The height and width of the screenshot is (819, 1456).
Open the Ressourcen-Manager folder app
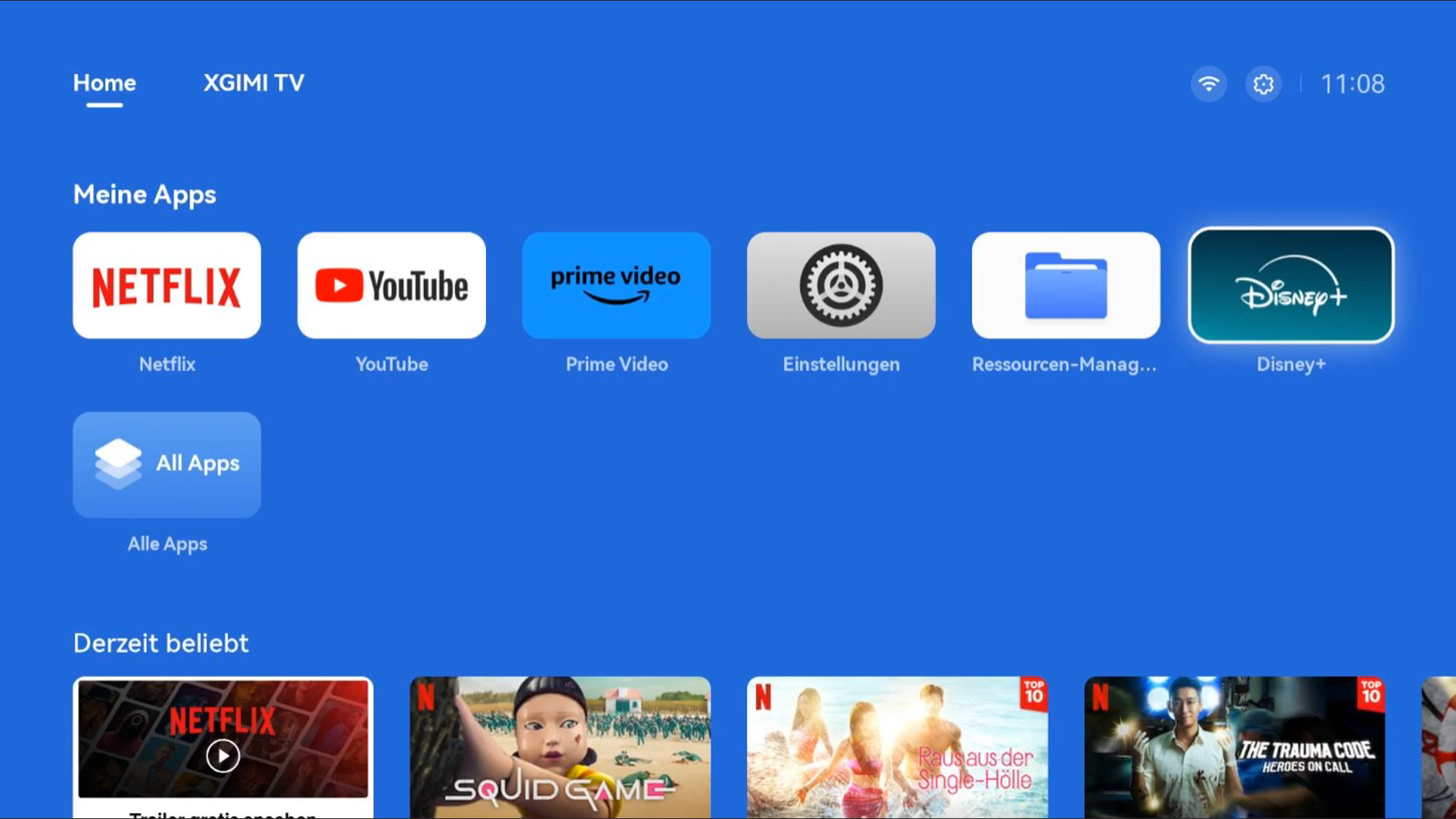[x=1066, y=285]
